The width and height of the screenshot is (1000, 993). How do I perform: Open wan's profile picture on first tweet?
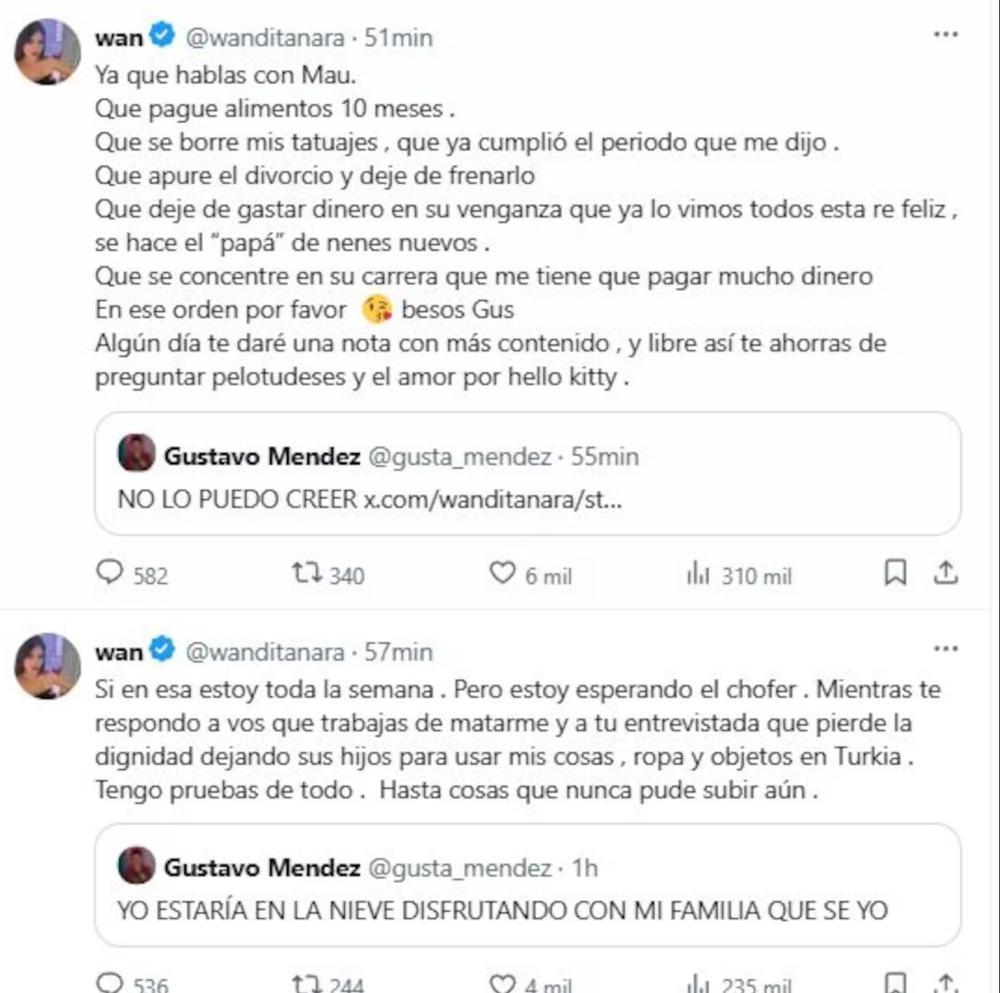(x=47, y=52)
